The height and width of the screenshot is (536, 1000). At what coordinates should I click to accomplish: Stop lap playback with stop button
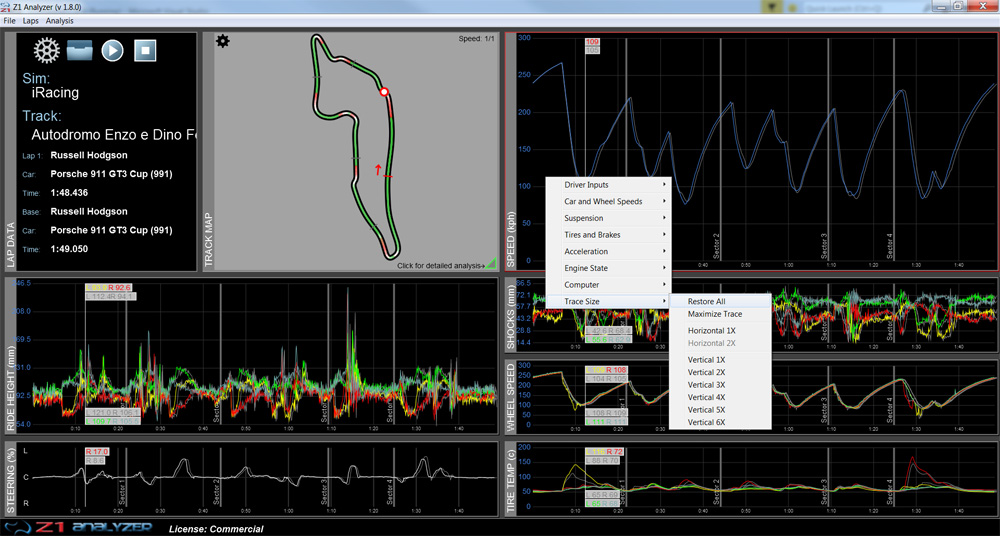[145, 50]
